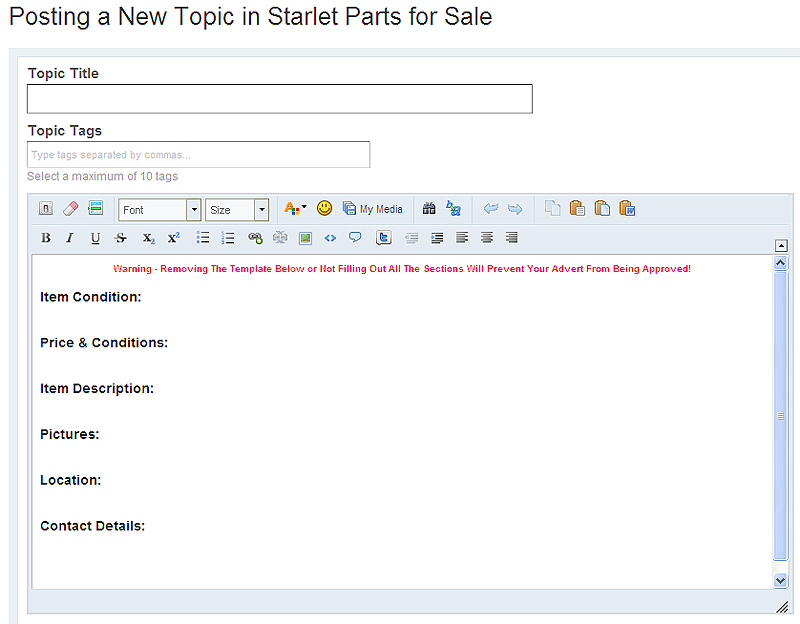Open the Font dropdown
This screenshot has width=800, height=624.
[x=160, y=210]
